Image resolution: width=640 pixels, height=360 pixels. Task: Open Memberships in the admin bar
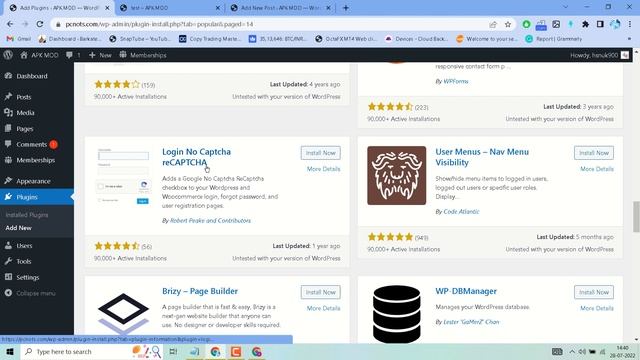pos(143,55)
